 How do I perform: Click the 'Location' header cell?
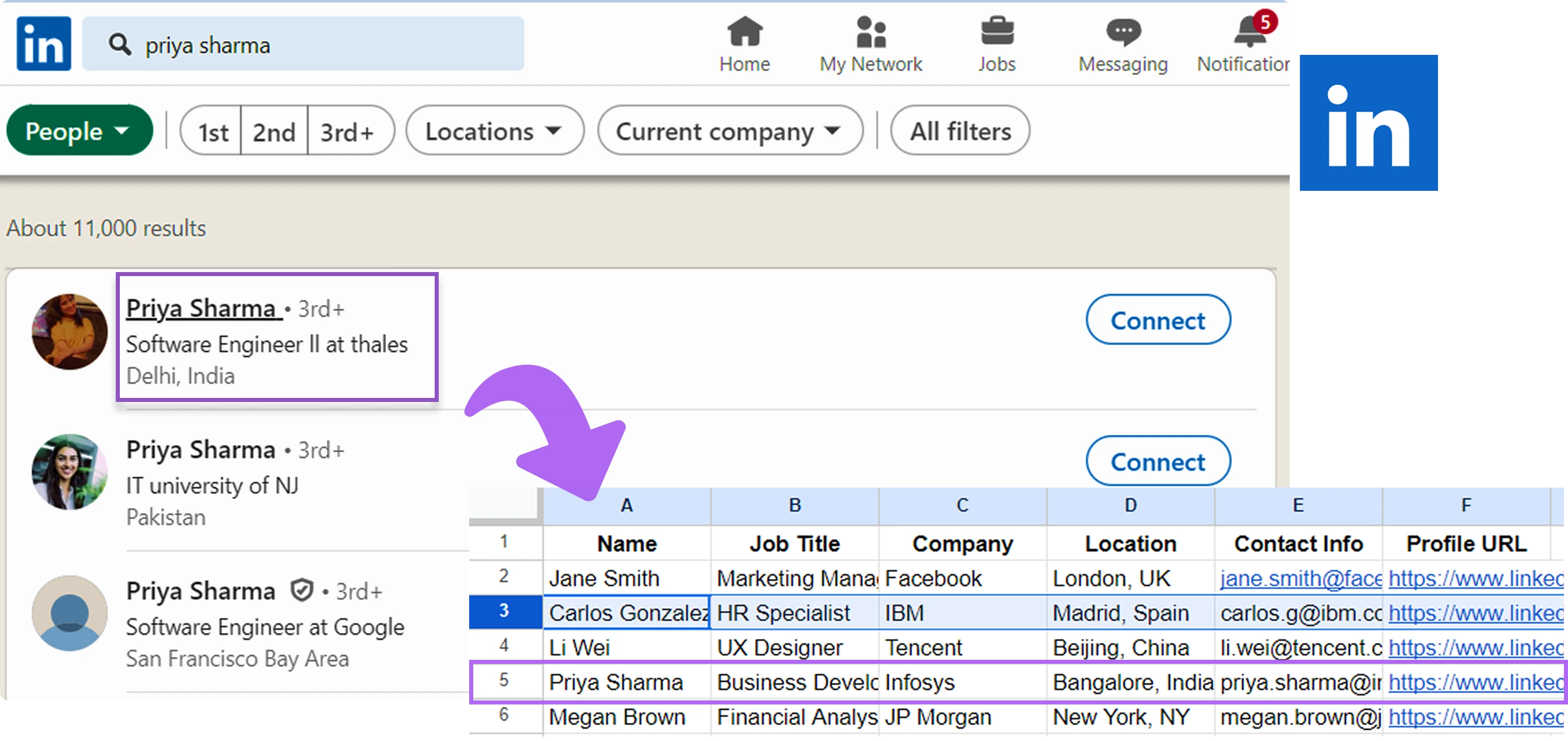[1130, 543]
